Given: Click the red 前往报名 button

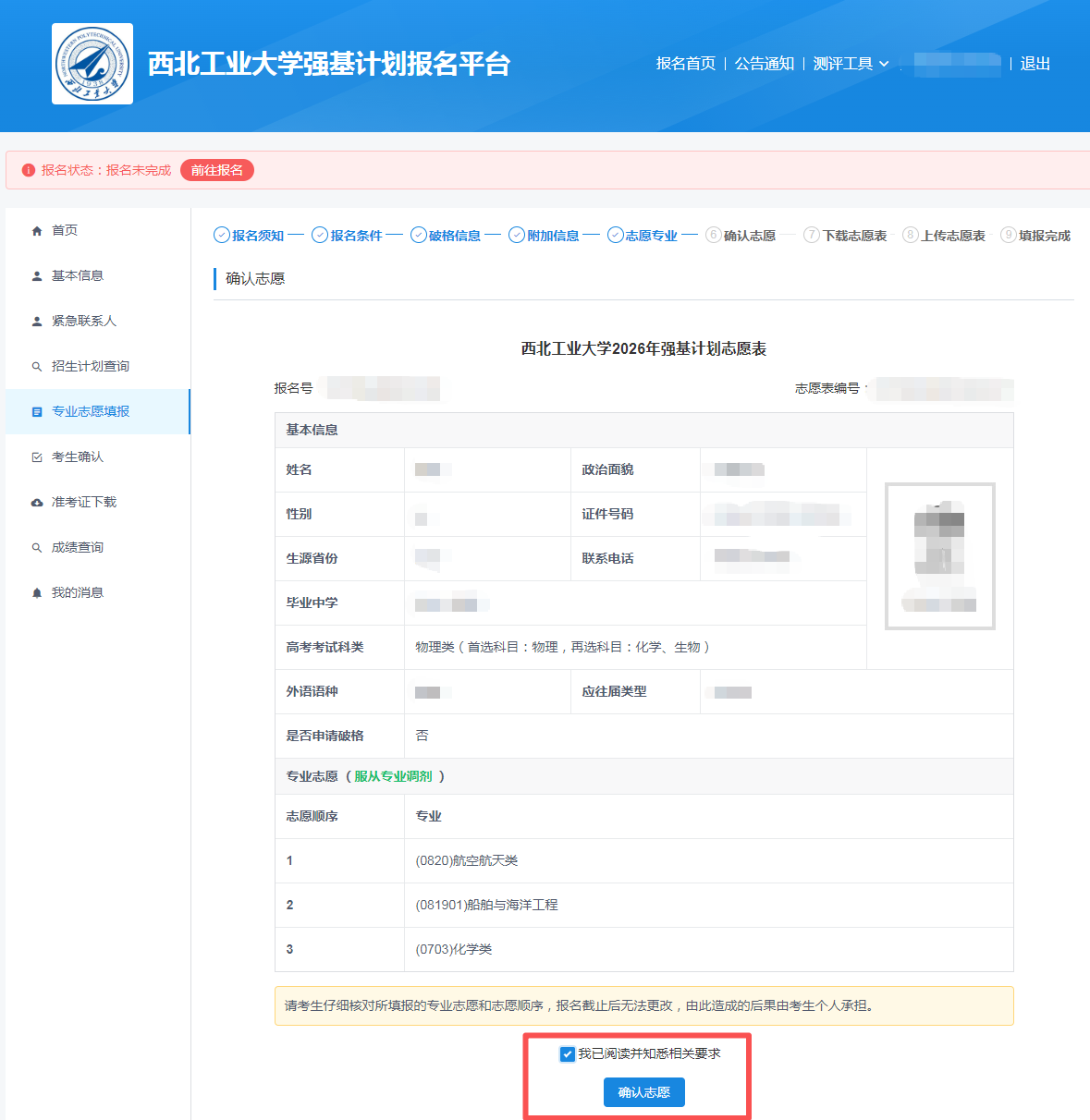Looking at the screenshot, I should 216,170.
